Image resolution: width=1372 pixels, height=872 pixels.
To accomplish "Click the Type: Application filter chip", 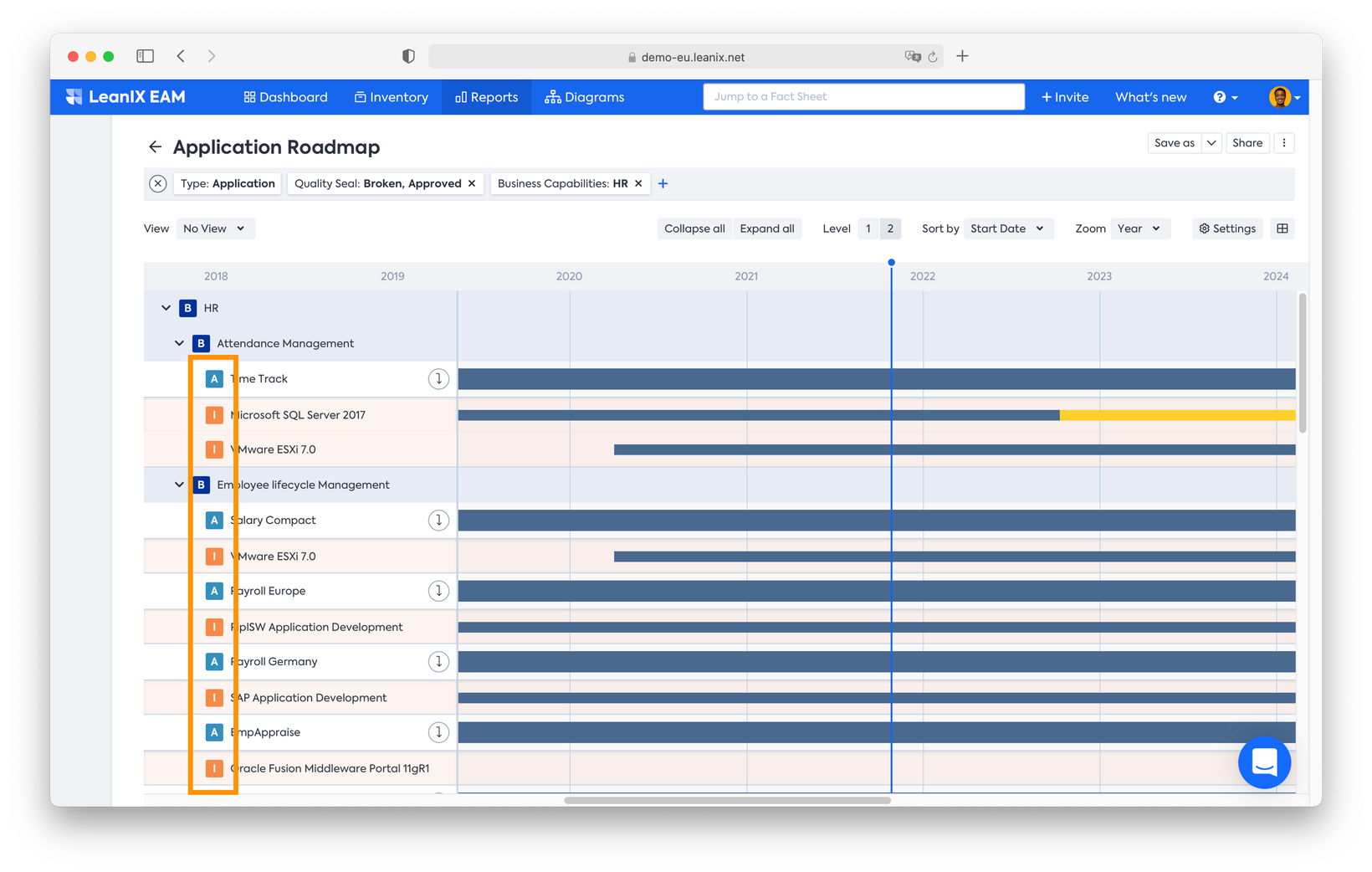I will (228, 184).
